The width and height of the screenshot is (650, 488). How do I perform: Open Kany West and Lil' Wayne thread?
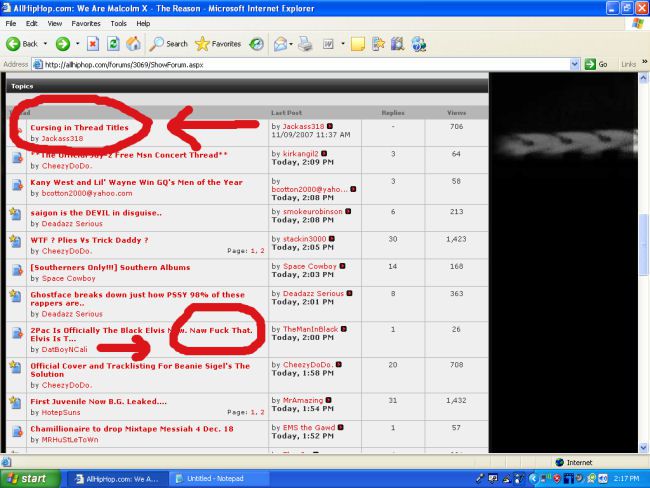pyautogui.click(x=136, y=182)
